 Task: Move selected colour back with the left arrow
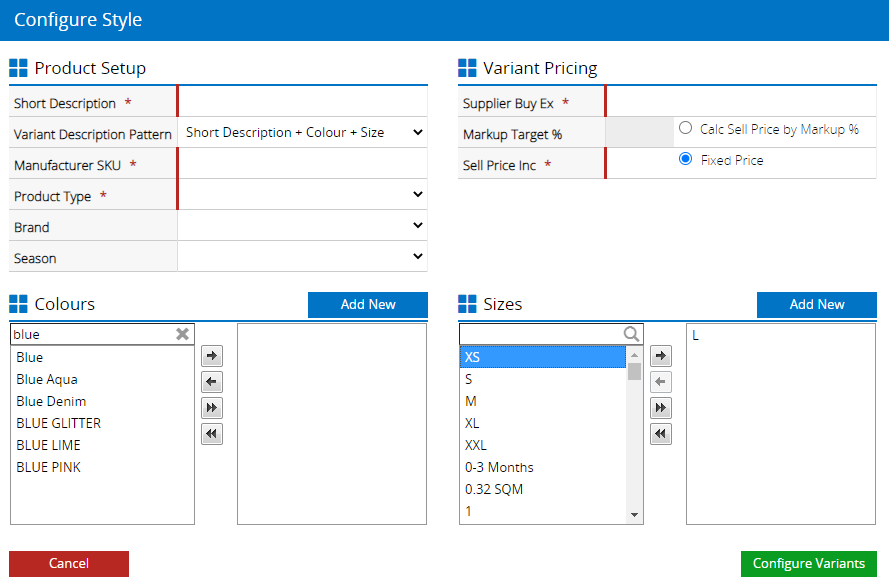[x=211, y=382]
